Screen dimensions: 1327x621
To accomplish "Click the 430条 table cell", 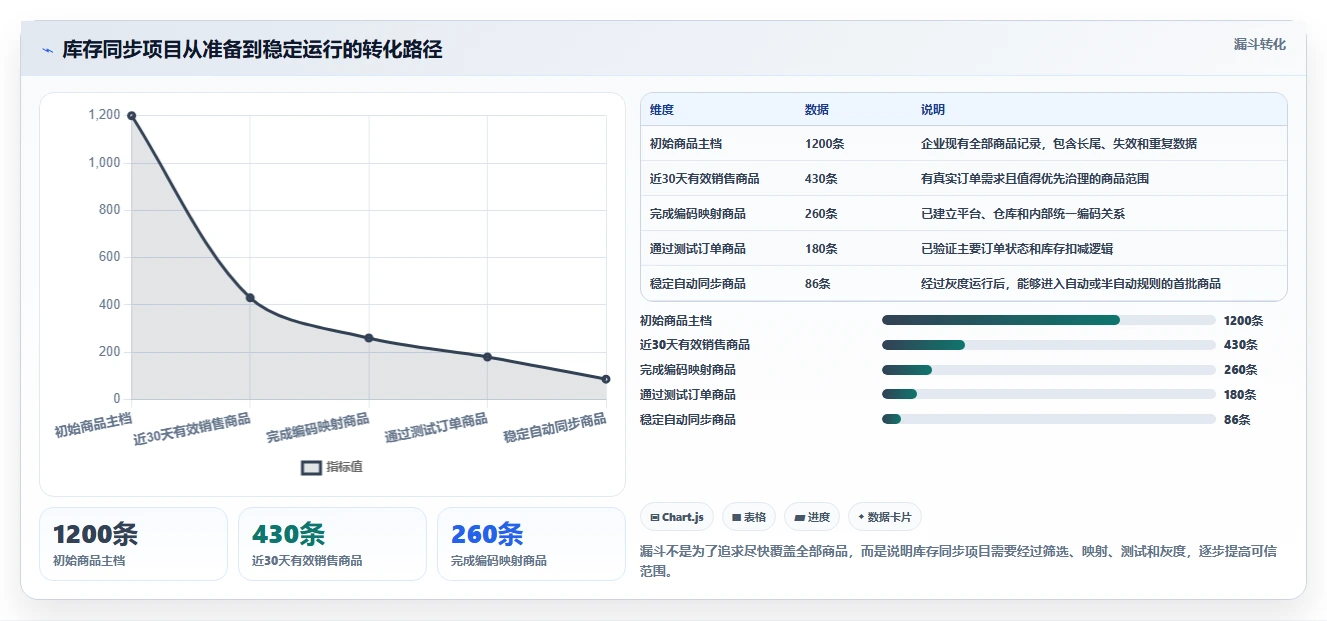I will coord(822,179).
